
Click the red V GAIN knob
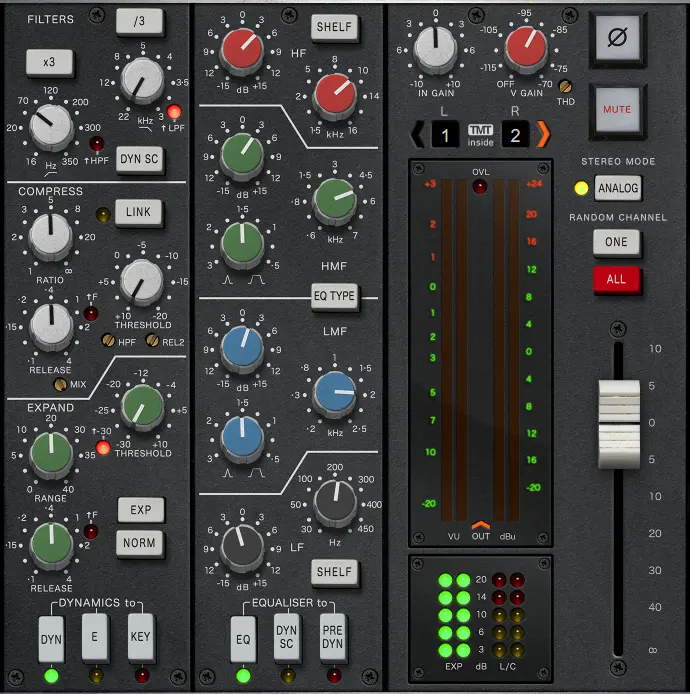tap(526, 49)
